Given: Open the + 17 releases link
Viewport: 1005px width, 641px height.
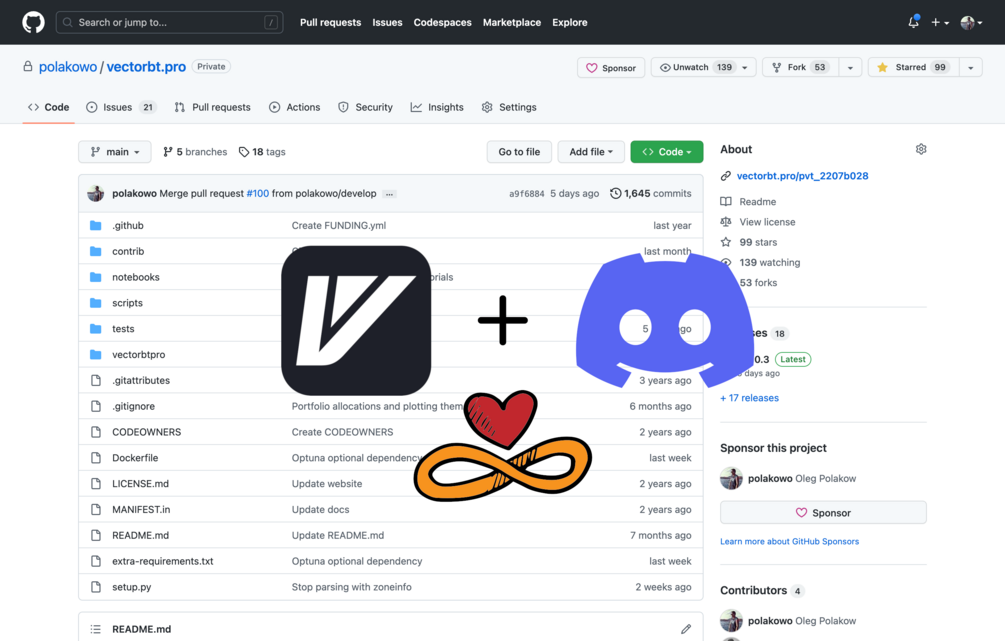Looking at the screenshot, I should tap(749, 398).
